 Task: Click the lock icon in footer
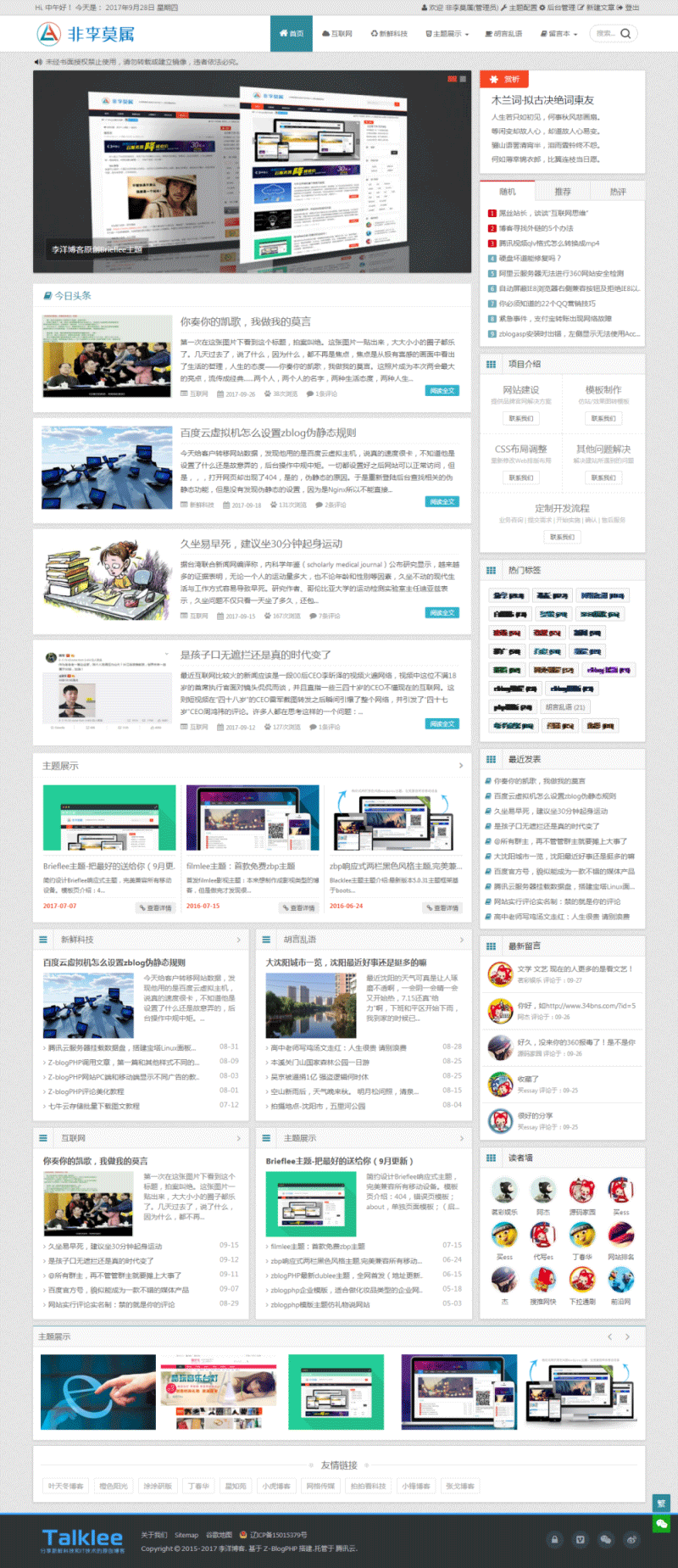[x=554, y=1539]
